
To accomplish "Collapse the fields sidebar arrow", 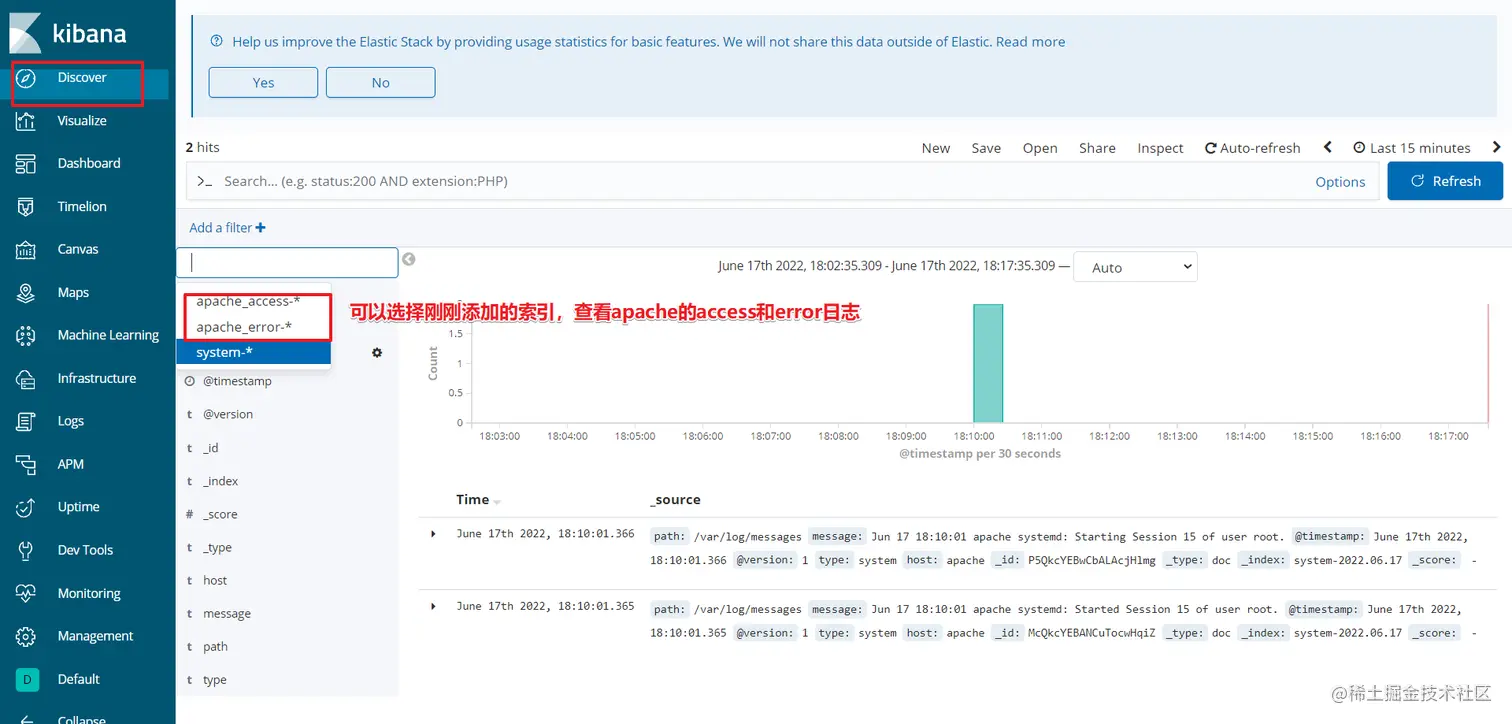I will (x=408, y=260).
